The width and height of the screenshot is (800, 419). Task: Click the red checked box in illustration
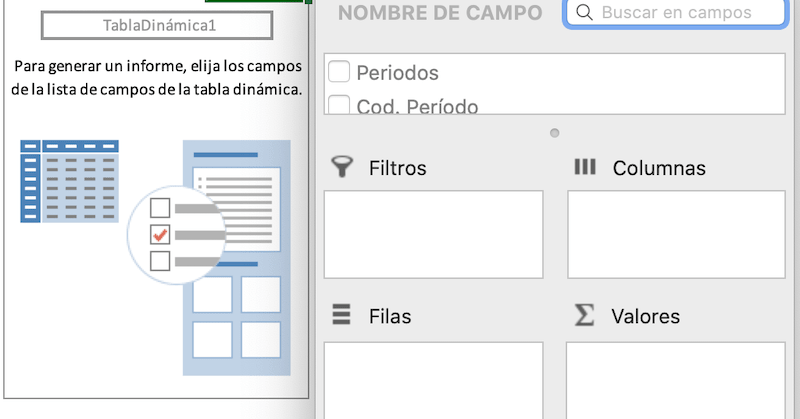pyautogui.click(x=160, y=235)
